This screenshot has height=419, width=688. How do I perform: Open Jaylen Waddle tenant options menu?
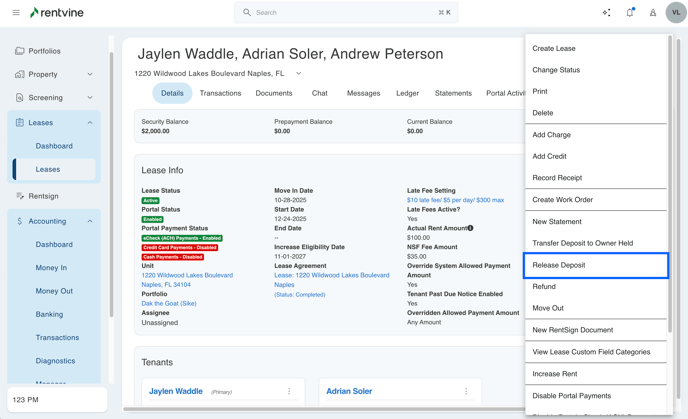pos(289,391)
